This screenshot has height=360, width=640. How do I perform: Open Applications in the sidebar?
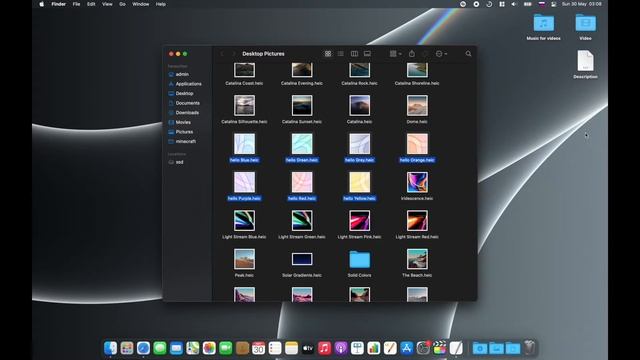pos(189,84)
